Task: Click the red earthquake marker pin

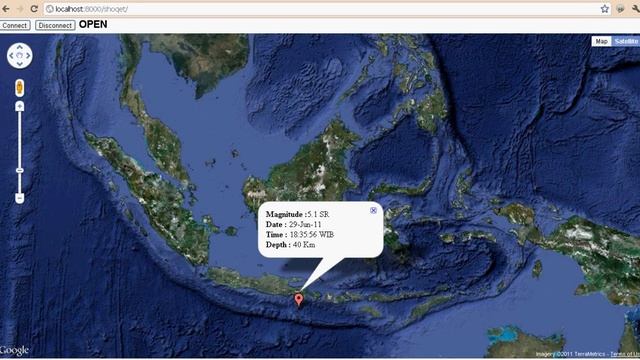Action: 299,300
